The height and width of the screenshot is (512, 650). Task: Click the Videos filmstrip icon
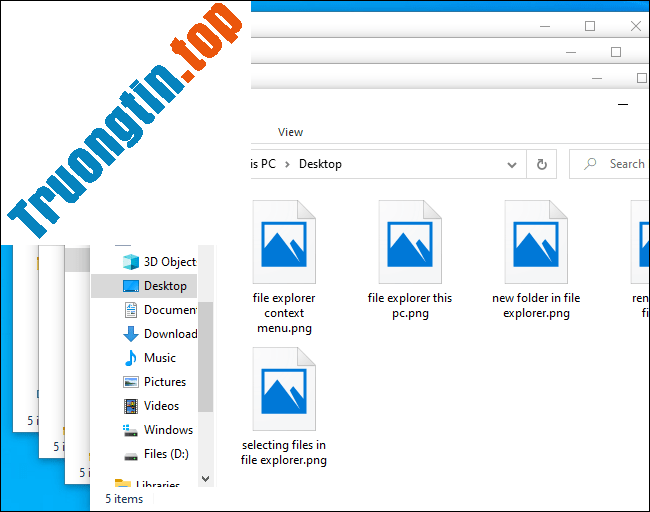(131, 406)
